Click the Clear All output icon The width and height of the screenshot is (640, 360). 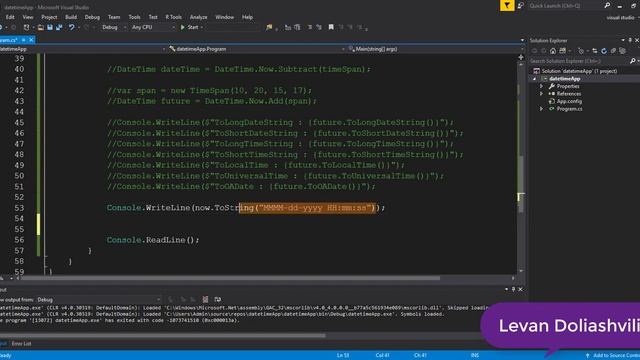tap(205, 300)
